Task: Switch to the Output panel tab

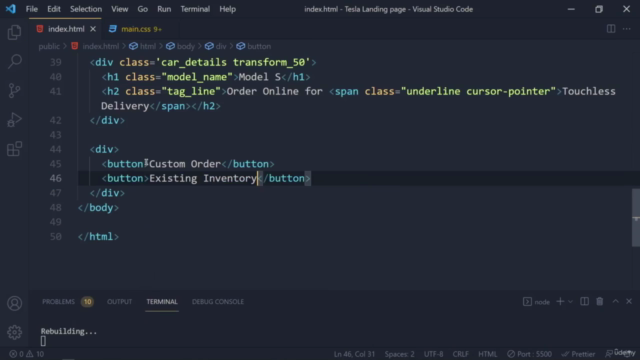Action: [x=120, y=302]
